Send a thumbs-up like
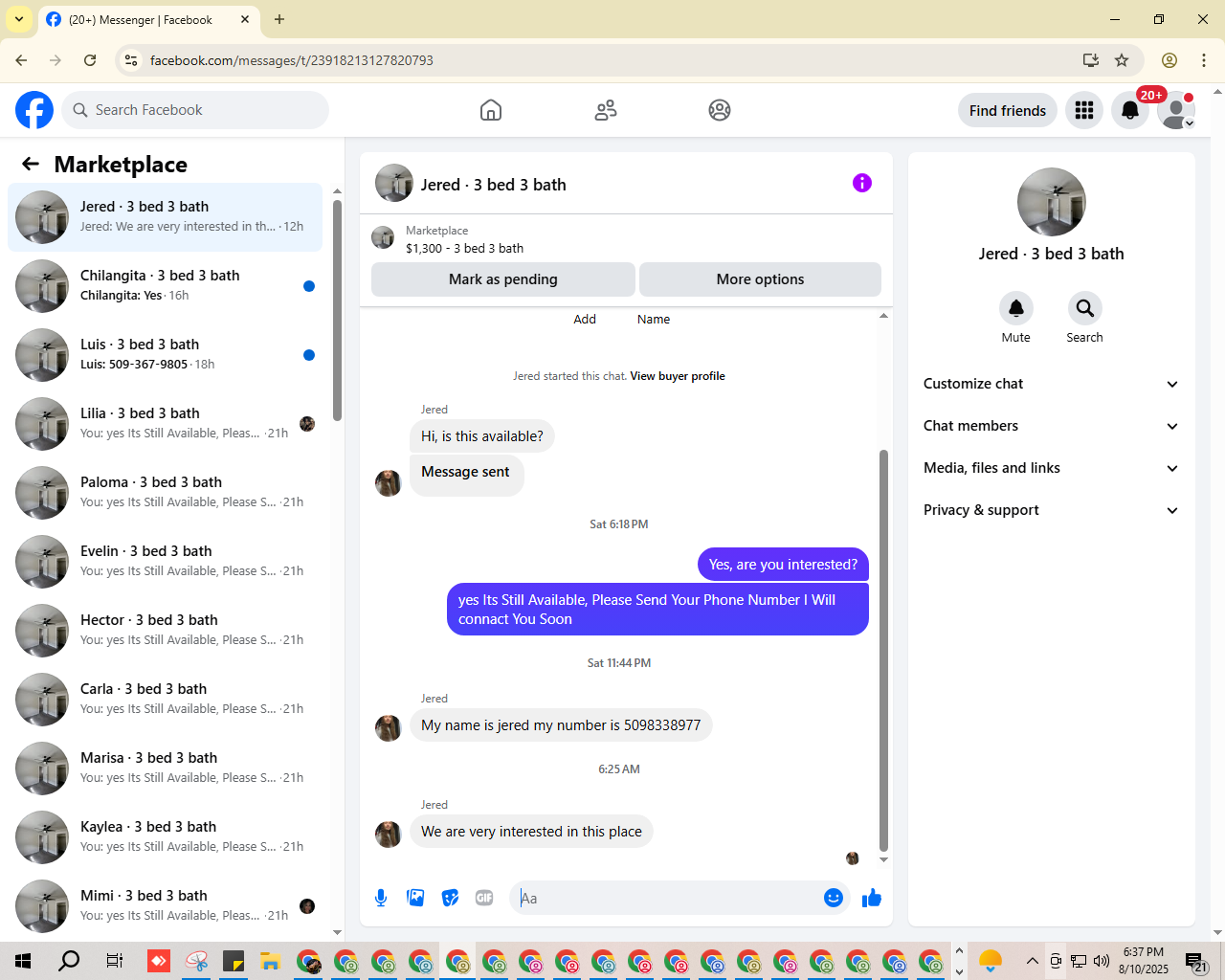This screenshot has height=980, width=1225. [x=872, y=898]
